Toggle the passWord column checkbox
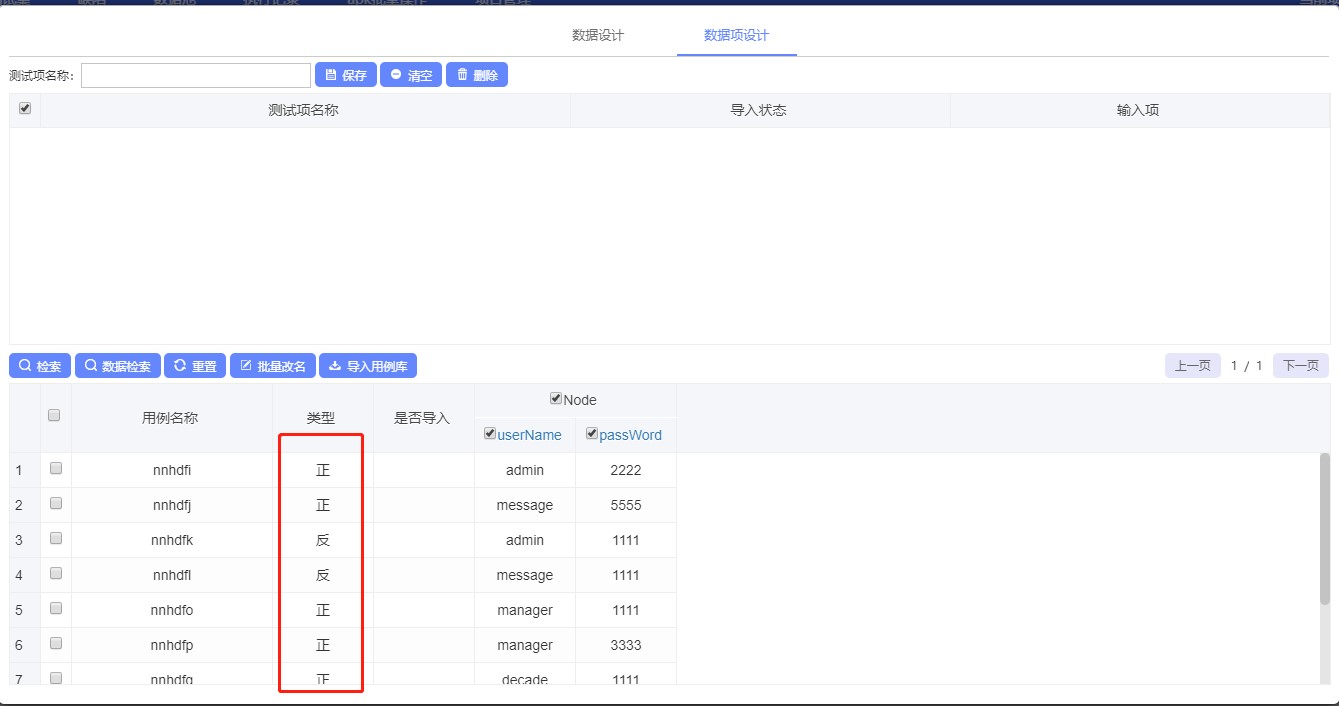Viewport: 1339px width, 706px height. (x=592, y=434)
